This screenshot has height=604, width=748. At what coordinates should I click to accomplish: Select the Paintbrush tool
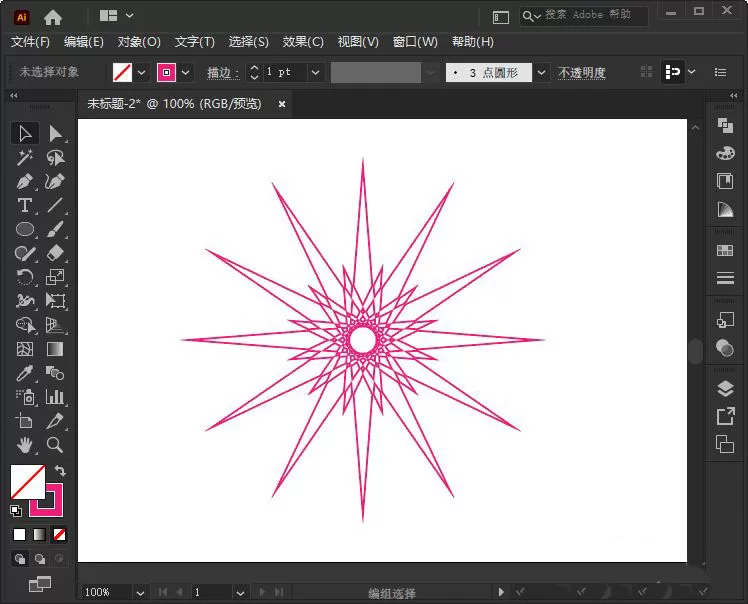tap(55, 229)
